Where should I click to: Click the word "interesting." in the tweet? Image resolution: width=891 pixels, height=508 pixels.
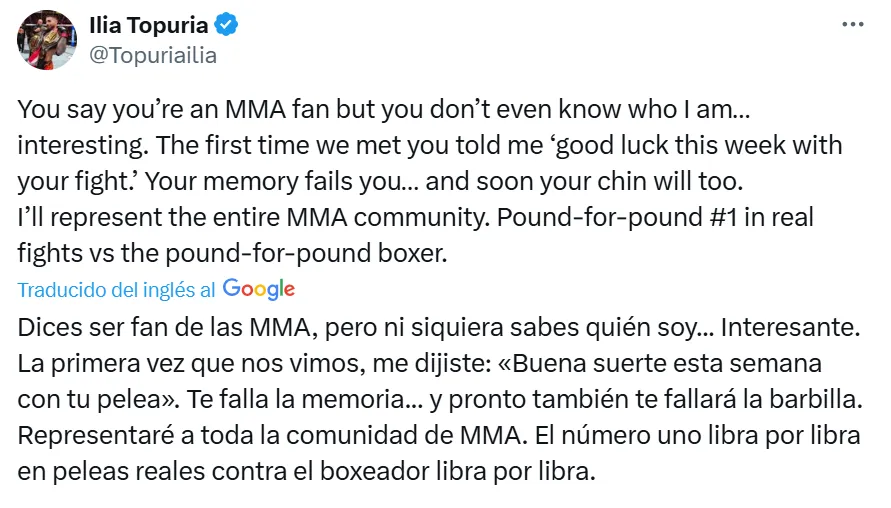click(x=79, y=145)
